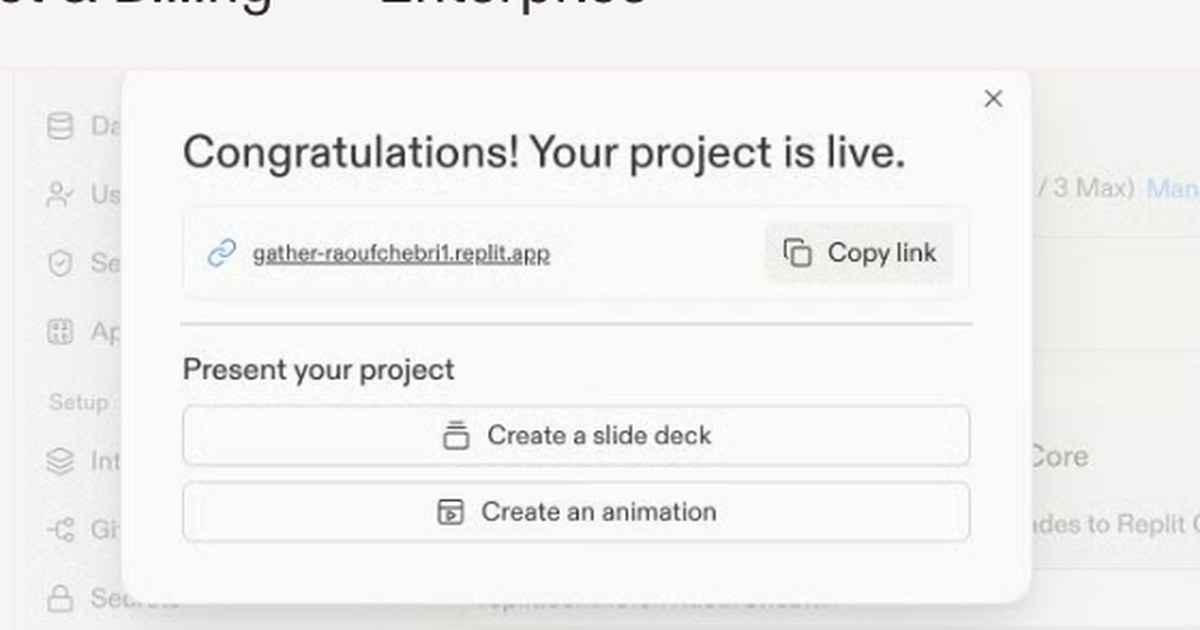The image size is (1200, 630).
Task: Create a slide deck for the project
Action: pos(576,435)
